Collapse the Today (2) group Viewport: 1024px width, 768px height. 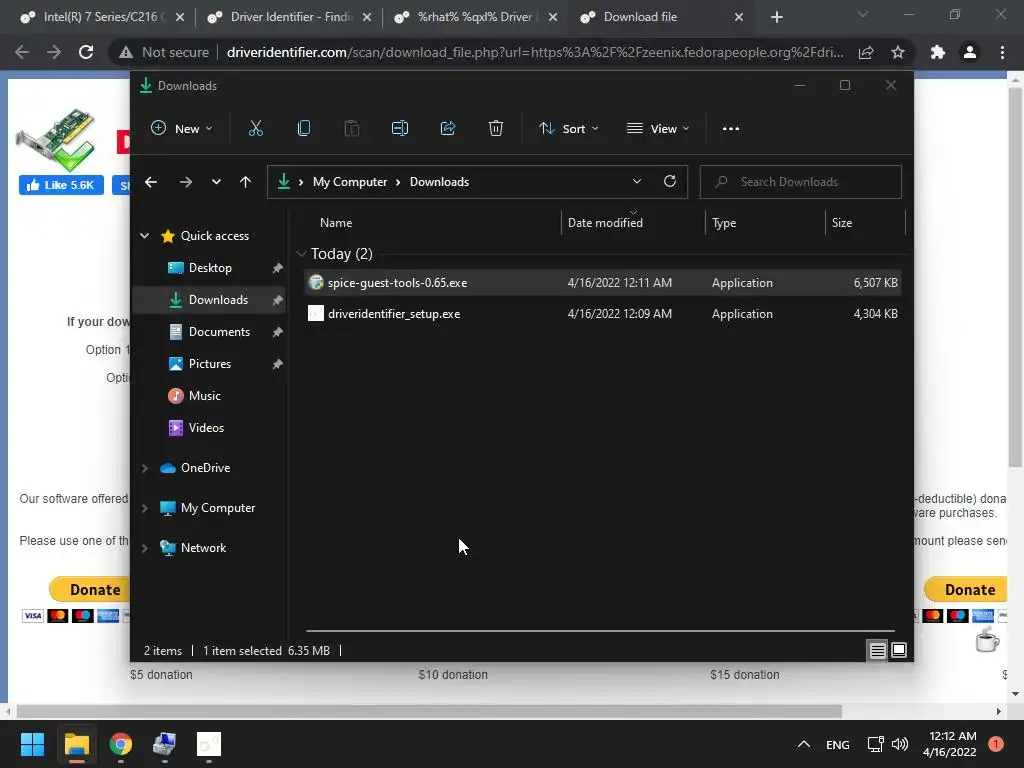(x=301, y=253)
